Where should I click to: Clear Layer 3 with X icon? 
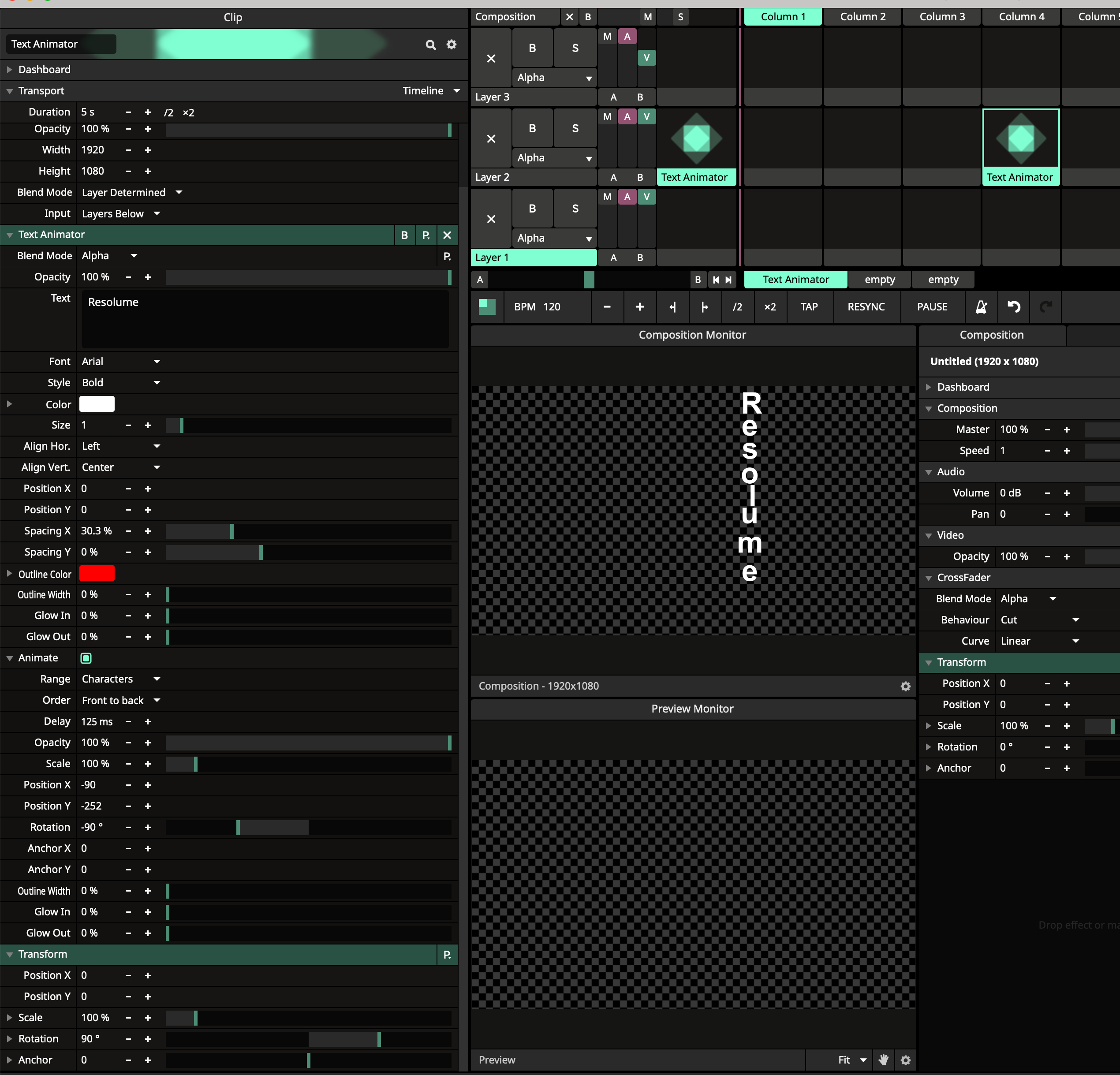(491, 59)
